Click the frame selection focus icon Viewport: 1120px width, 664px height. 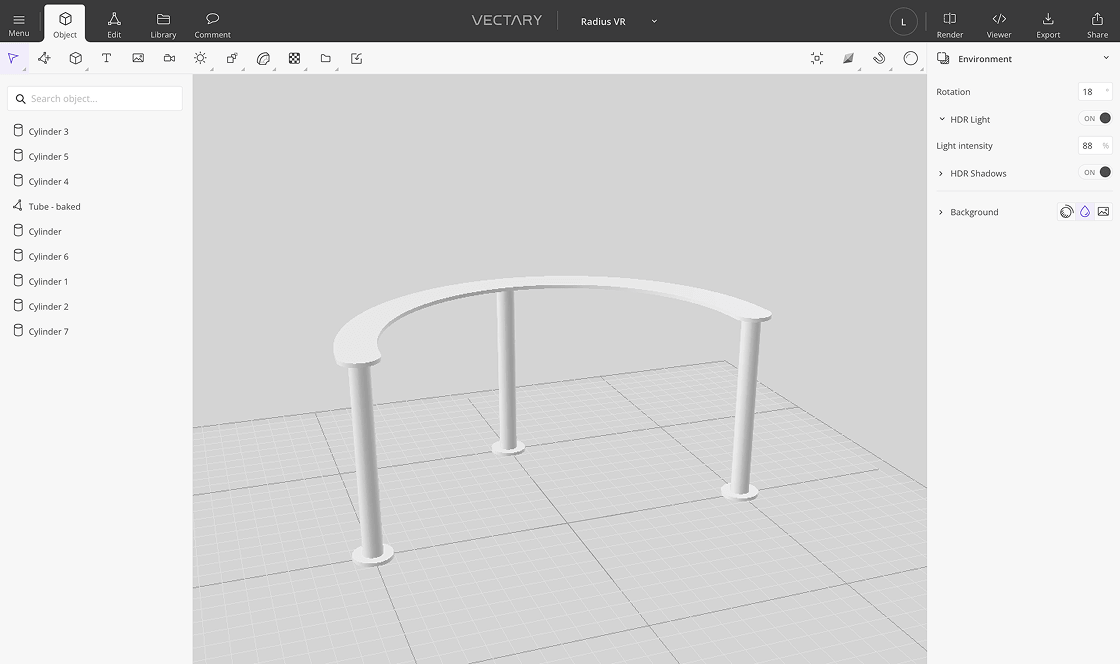tap(817, 59)
